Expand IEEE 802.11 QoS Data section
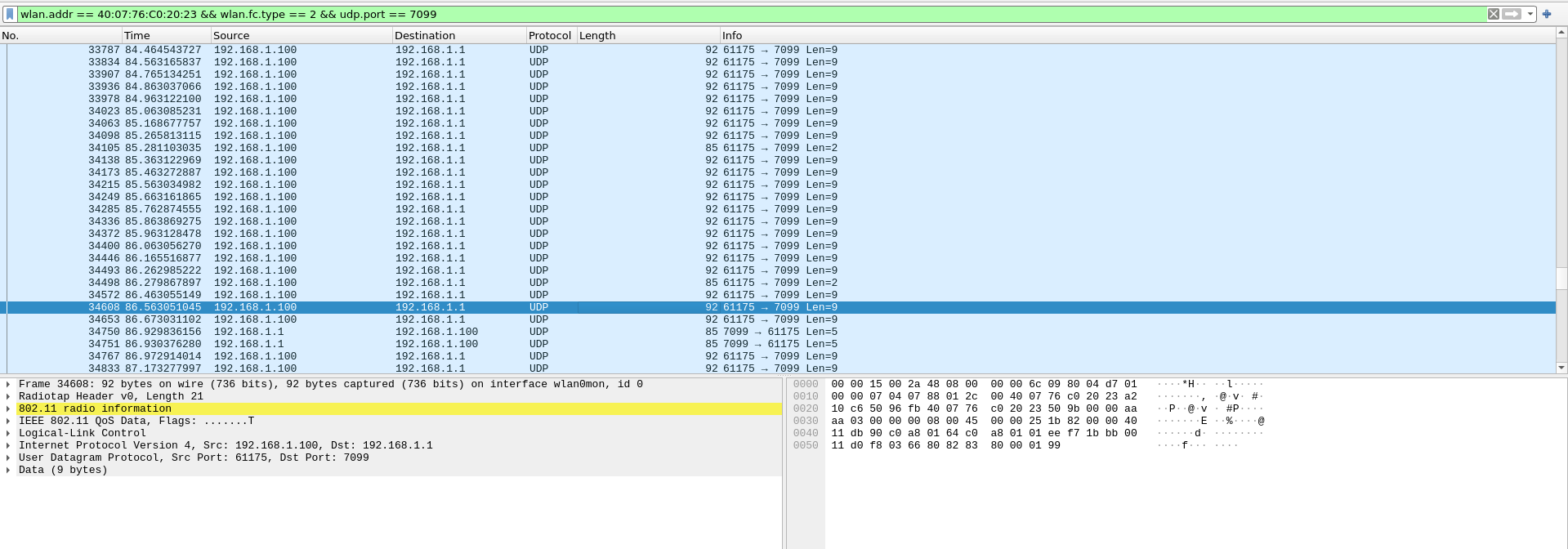The image size is (1568, 549). click(x=8, y=421)
